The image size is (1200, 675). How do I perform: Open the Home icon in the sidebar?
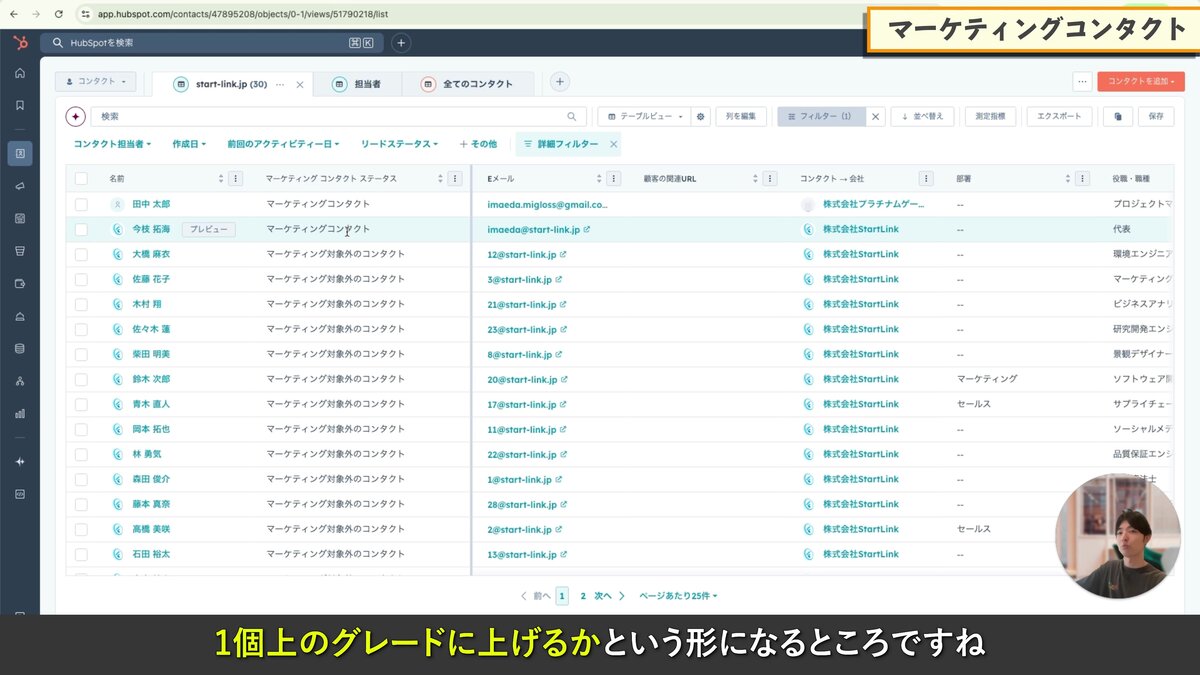[19, 73]
